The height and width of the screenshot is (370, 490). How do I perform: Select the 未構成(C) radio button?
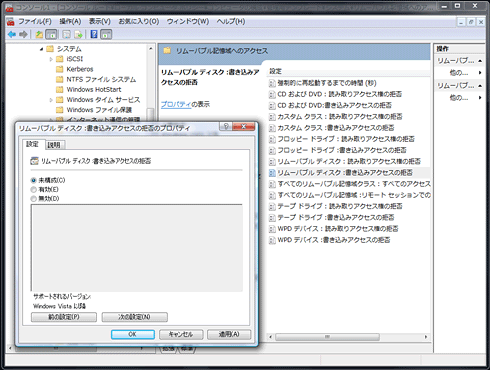[x=33, y=180]
